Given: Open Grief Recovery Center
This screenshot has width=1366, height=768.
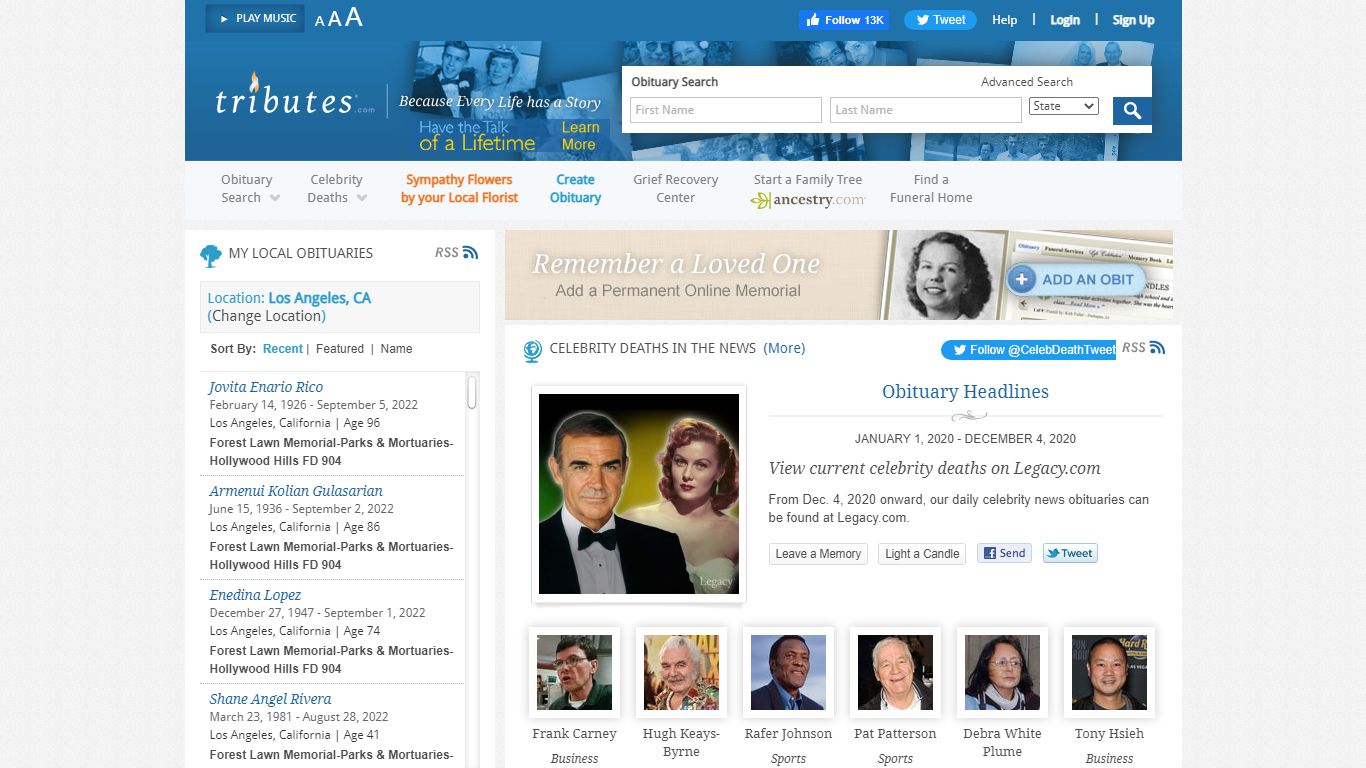Looking at the screenshot, I should coord(676,188).
